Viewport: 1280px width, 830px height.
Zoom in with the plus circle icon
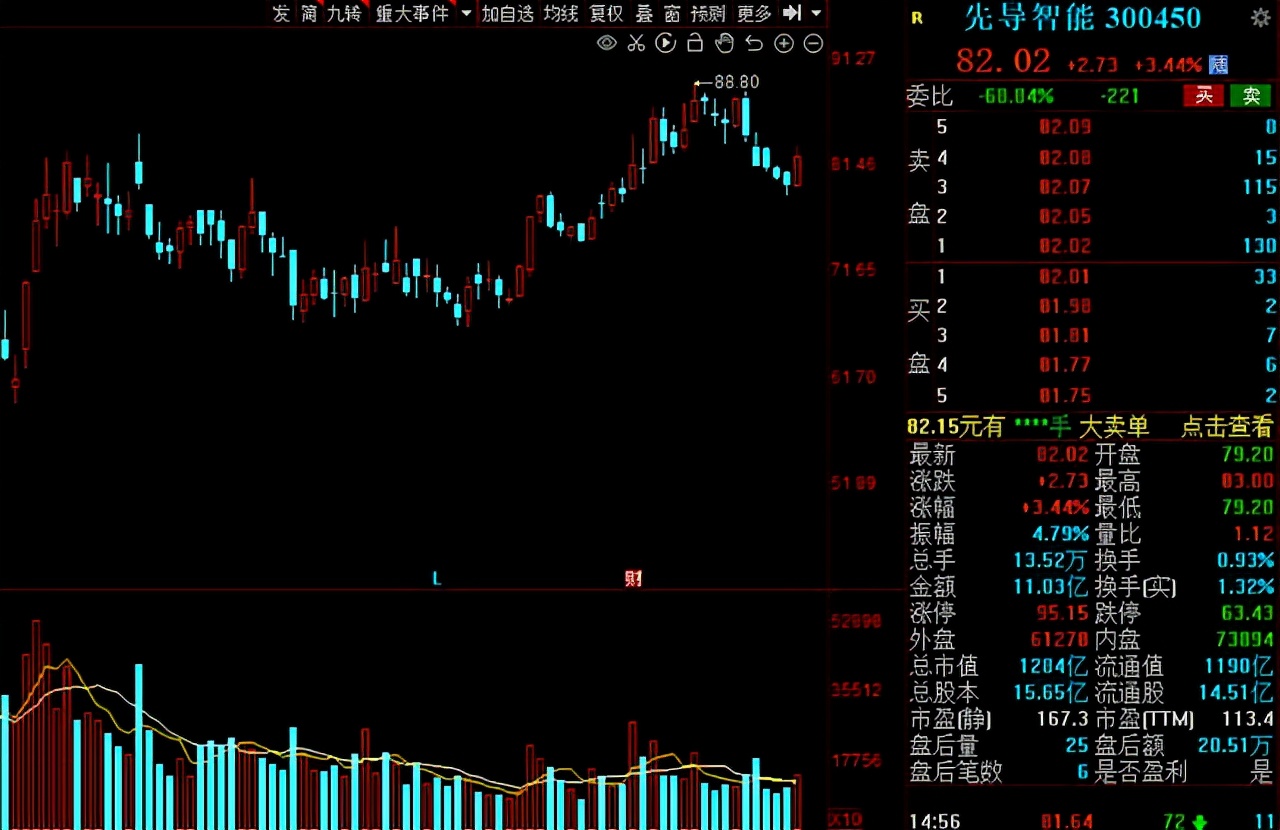(x=784, y=43)
